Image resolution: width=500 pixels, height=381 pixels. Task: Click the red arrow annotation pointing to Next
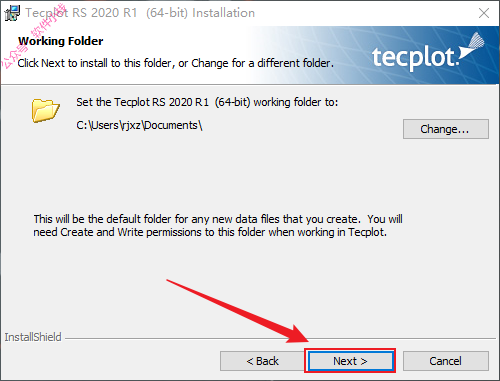pos(237,312)
